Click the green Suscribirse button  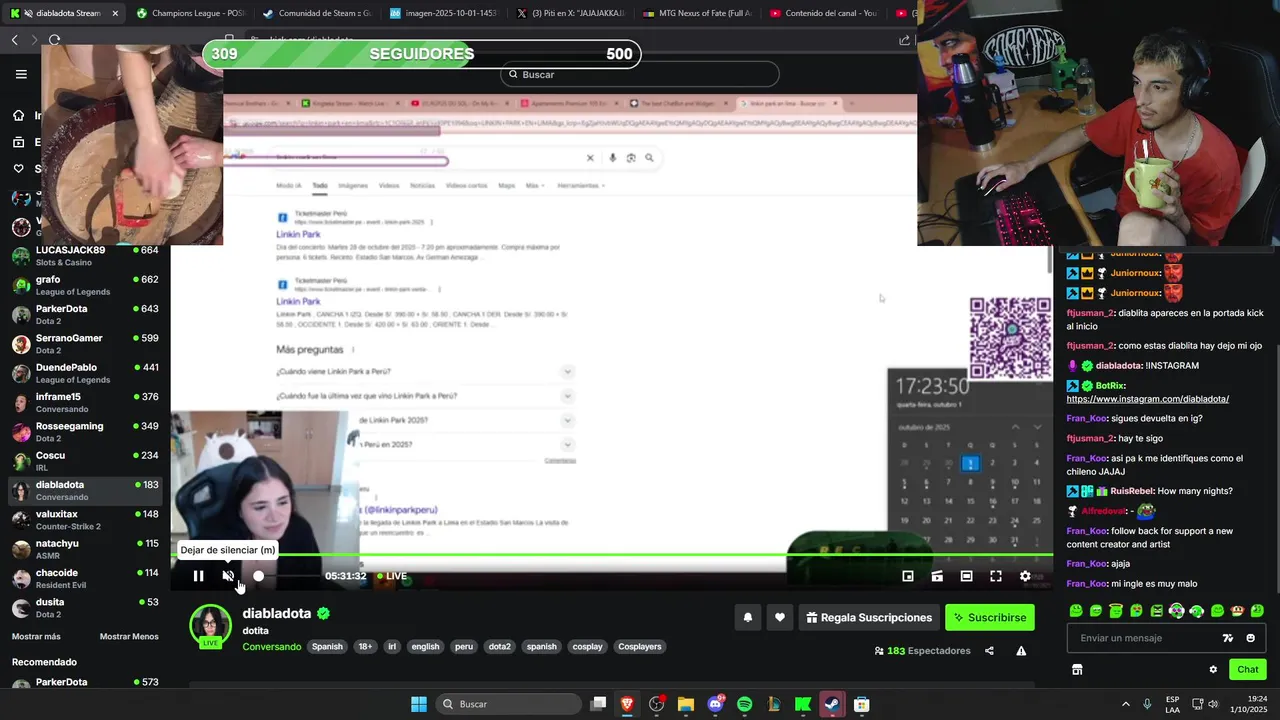tap(990, 618)
